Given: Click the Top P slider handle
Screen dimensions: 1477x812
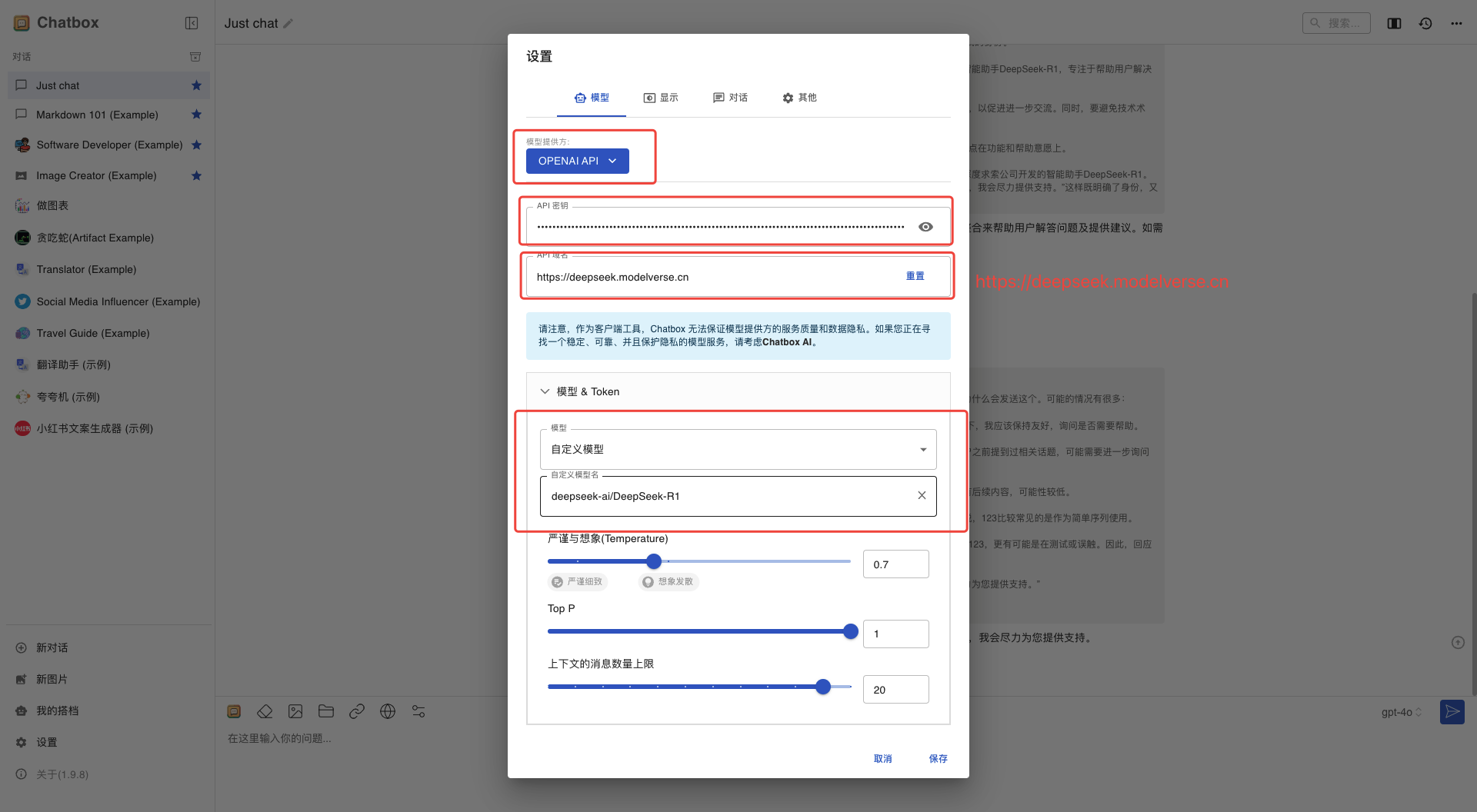Looking at the screenshot, I should coord(851,631).
